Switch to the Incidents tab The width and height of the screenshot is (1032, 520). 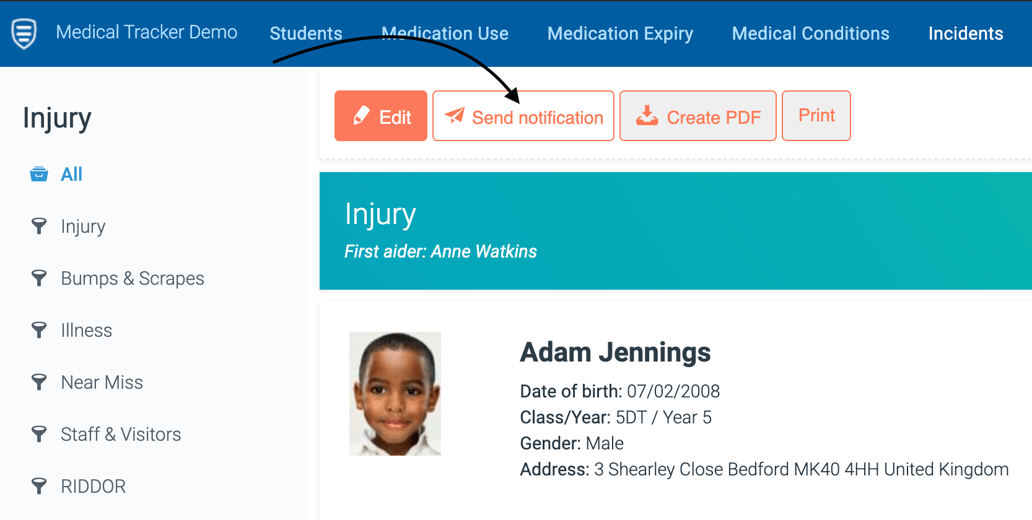[965, 33]
